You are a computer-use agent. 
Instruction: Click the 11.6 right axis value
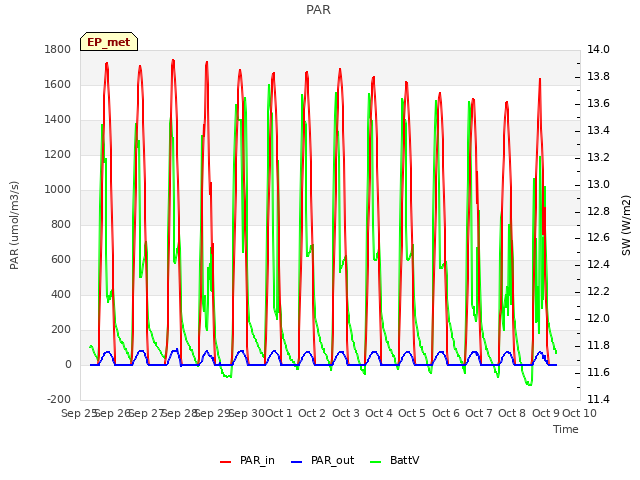click(x=598, y=373)
